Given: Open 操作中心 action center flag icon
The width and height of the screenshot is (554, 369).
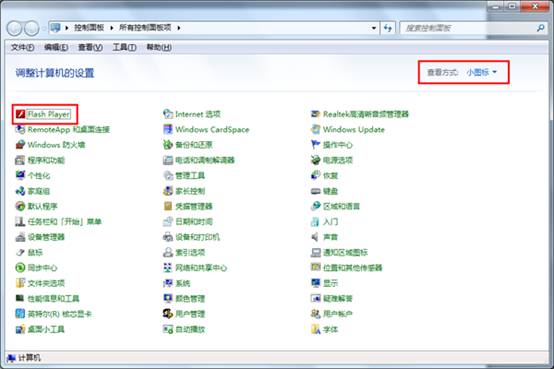Looking at the screenshot, I should (x=315, y=145).
